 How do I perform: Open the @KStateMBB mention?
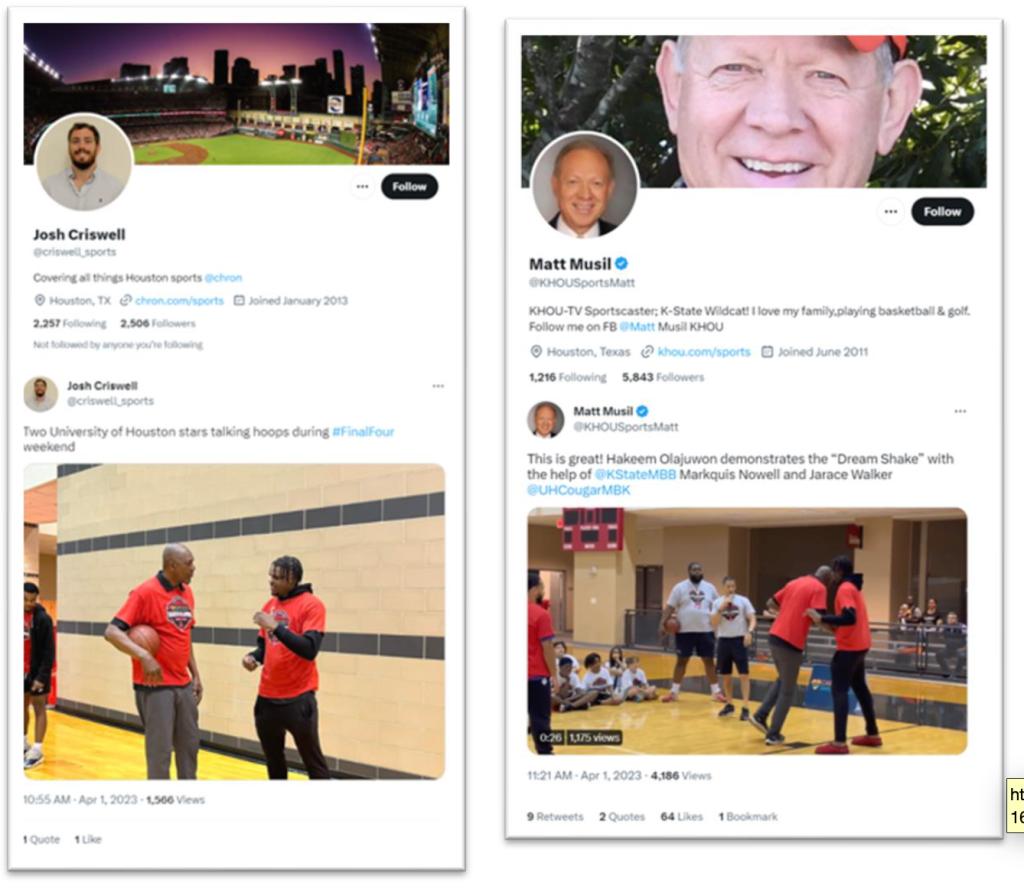point(635,475)
